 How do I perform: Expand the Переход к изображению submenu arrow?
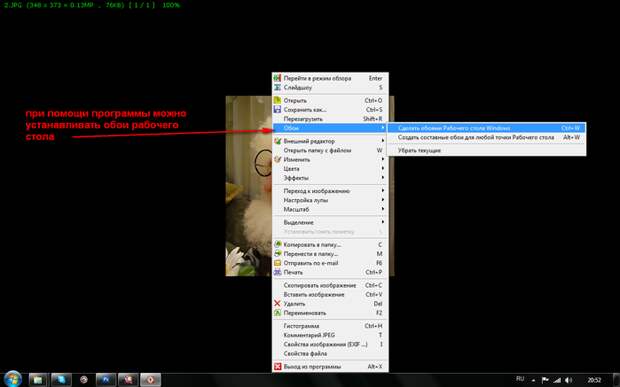[x=383, y=191]
